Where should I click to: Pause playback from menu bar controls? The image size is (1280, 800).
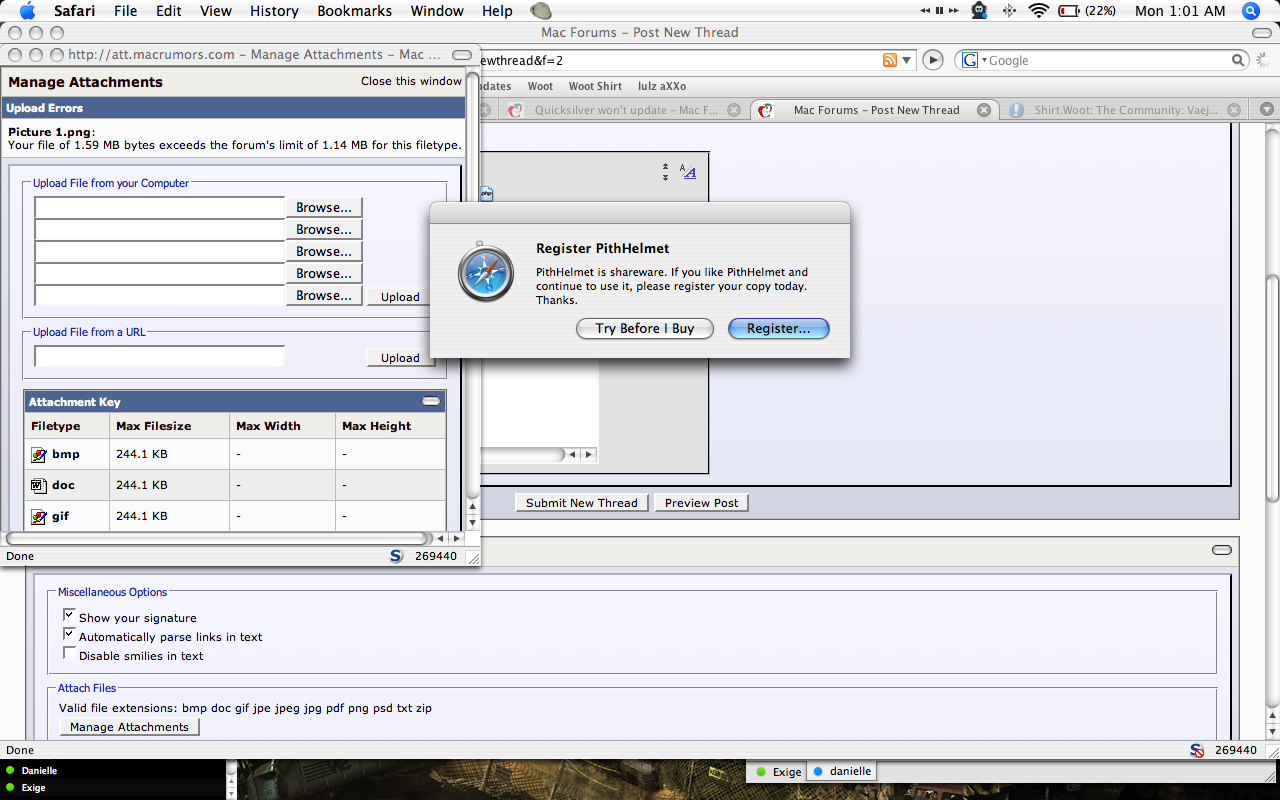pyautogui.click(x=940, y=11)
